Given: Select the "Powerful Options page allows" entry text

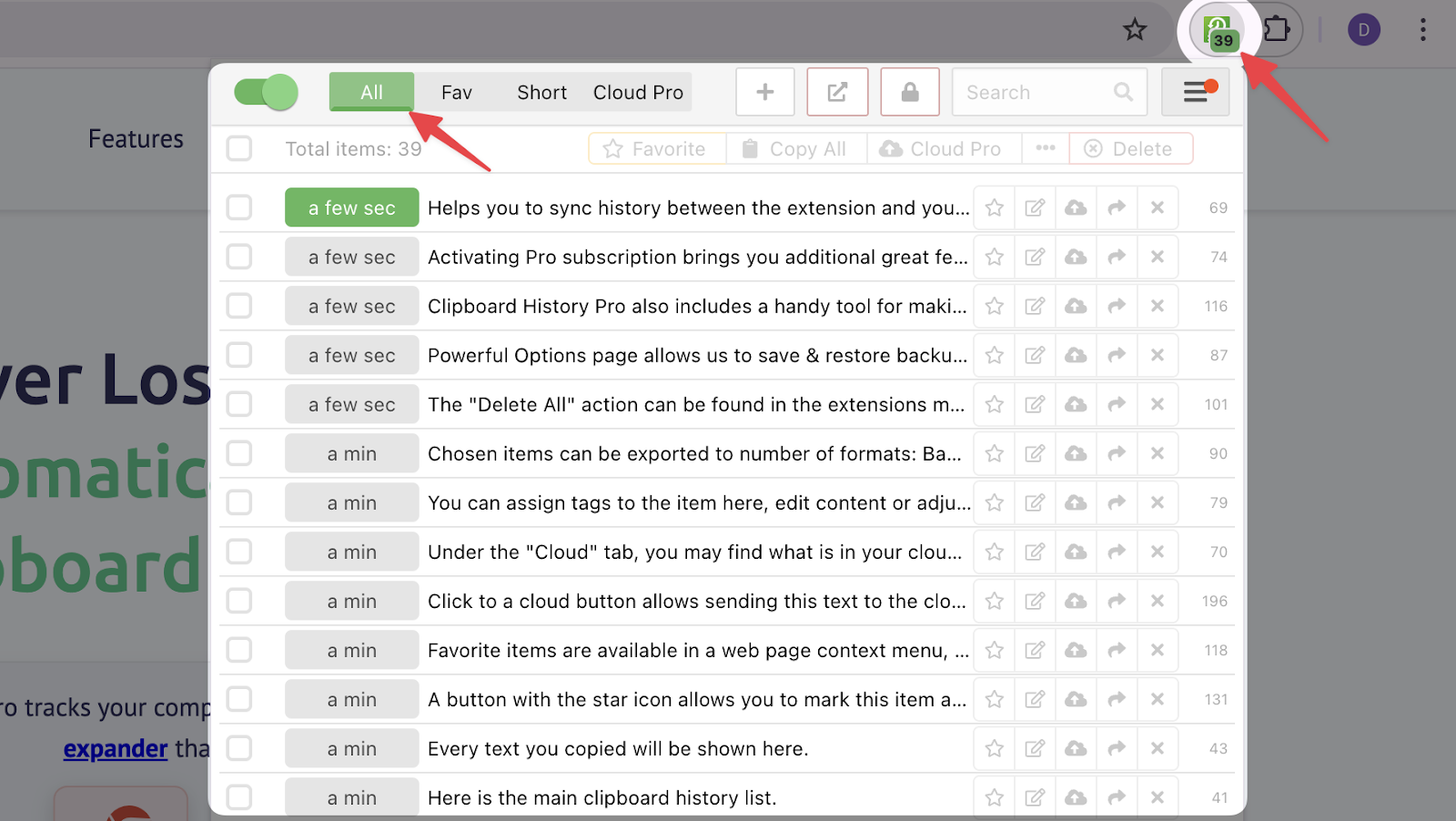Looking at the screenshot, I should click(x=698, y=355).
